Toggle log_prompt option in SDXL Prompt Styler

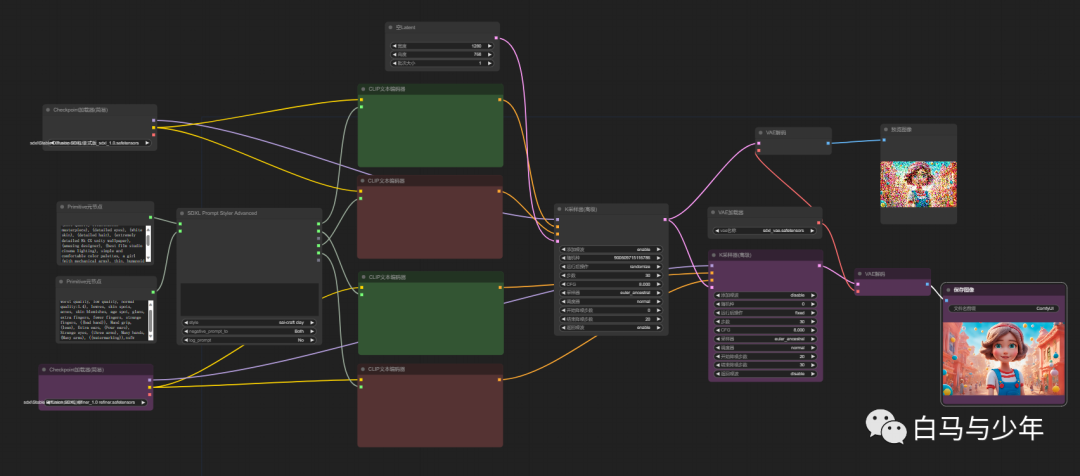coord(249,340)
